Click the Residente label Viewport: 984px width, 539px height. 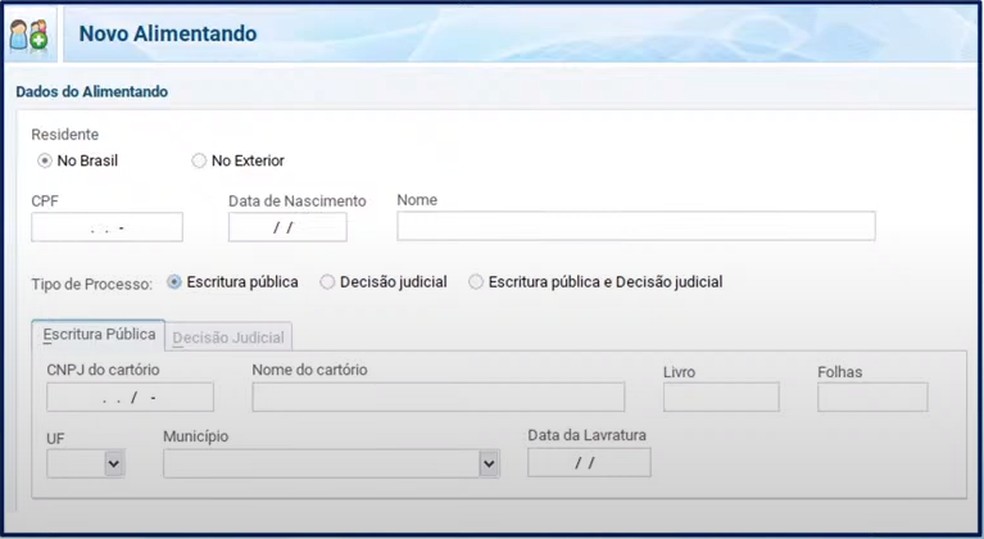[x=65, y=134]
